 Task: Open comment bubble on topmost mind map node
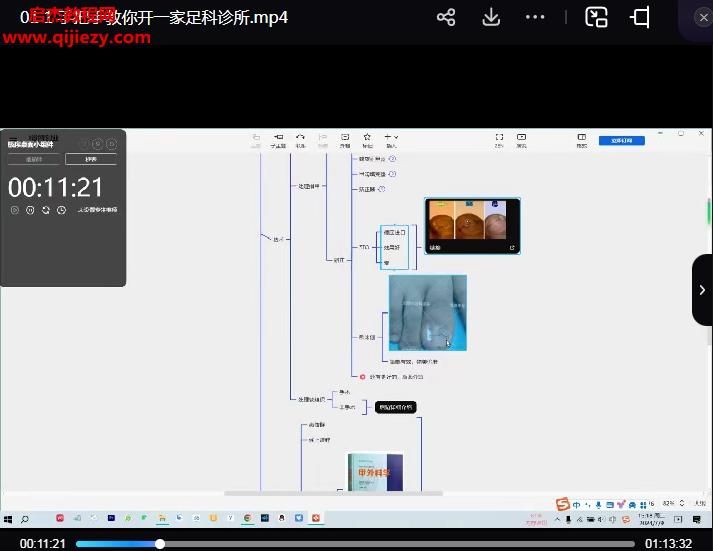coord(392,159)
